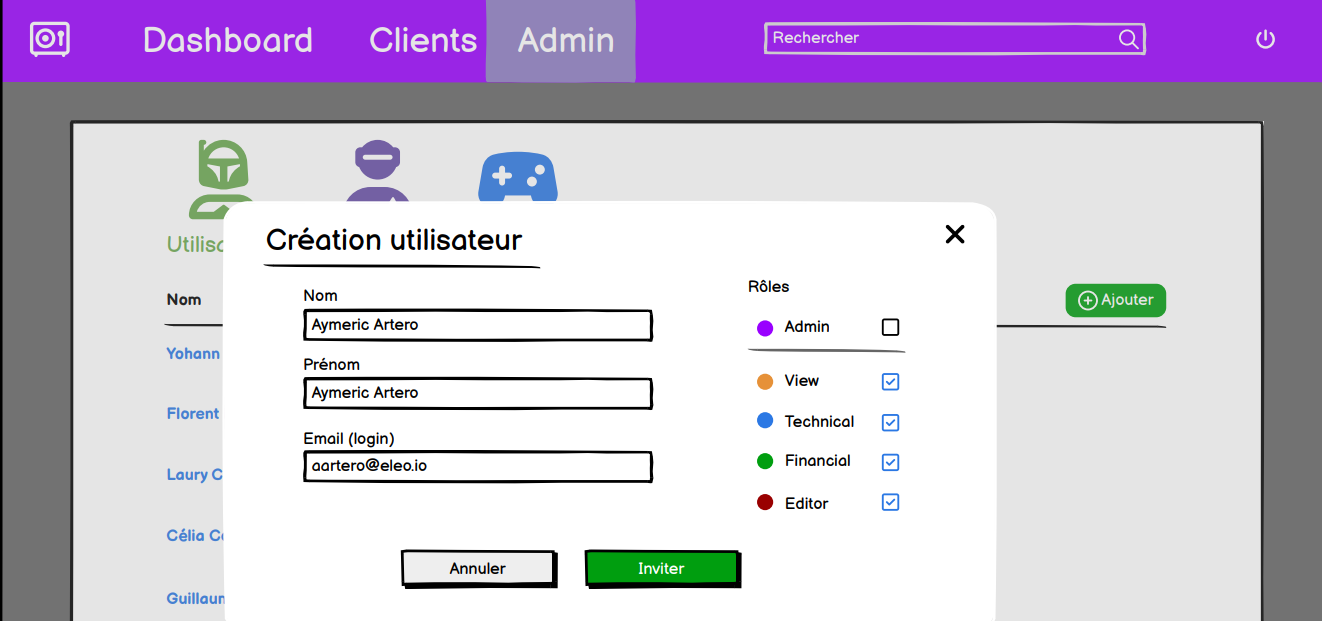The width and height of the screenshot is (1322, 621).
Task: Click the safe/vault logo icon
Action: 48,40
